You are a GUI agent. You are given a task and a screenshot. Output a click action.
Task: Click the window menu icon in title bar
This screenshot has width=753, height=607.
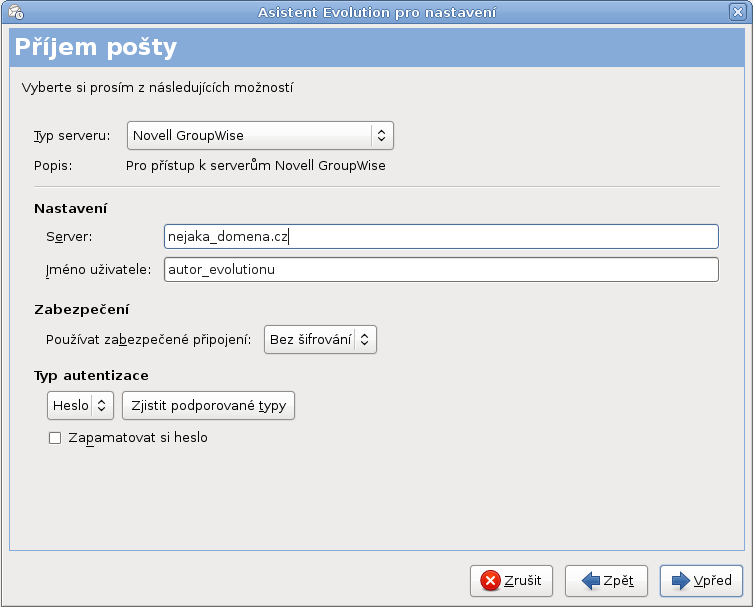coord(16,12)
